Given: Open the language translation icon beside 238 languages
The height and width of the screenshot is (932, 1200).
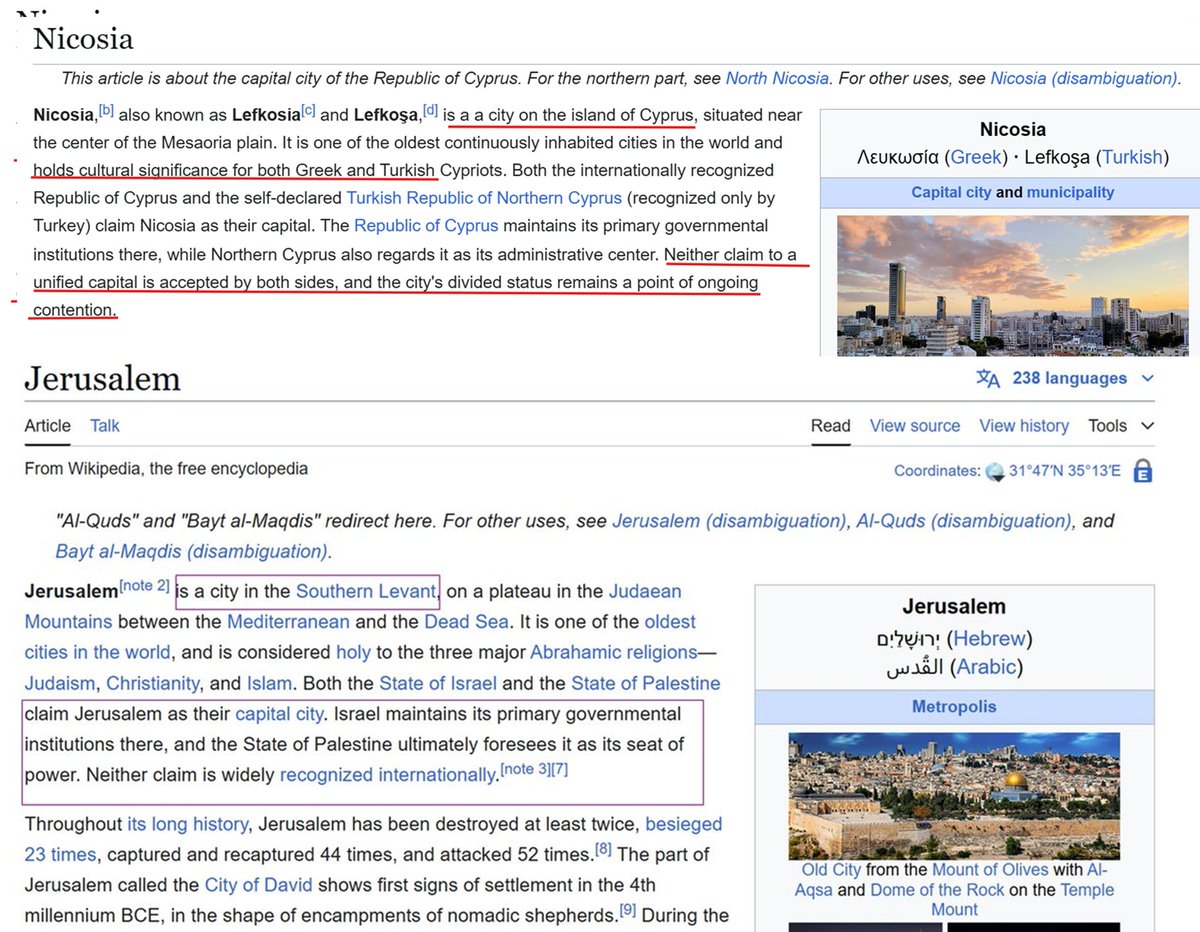Looking at the screenshot, I should 988,379.
